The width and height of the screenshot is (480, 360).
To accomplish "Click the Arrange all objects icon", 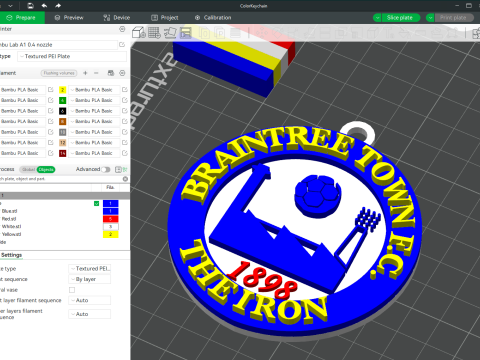I will (186, 33).
